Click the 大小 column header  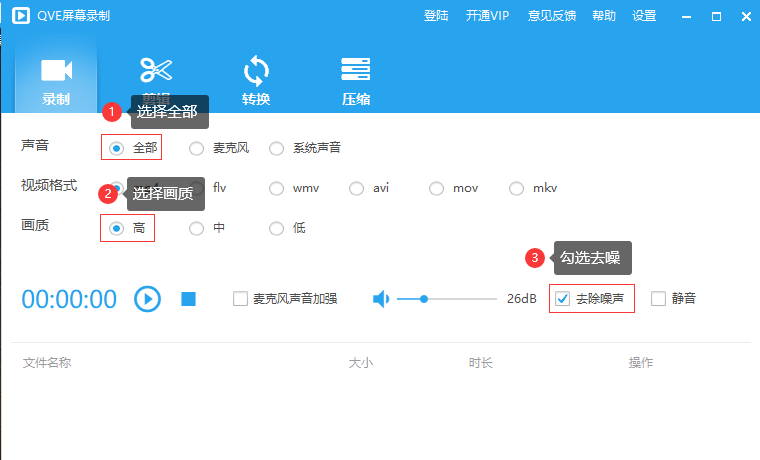point(361,363)
